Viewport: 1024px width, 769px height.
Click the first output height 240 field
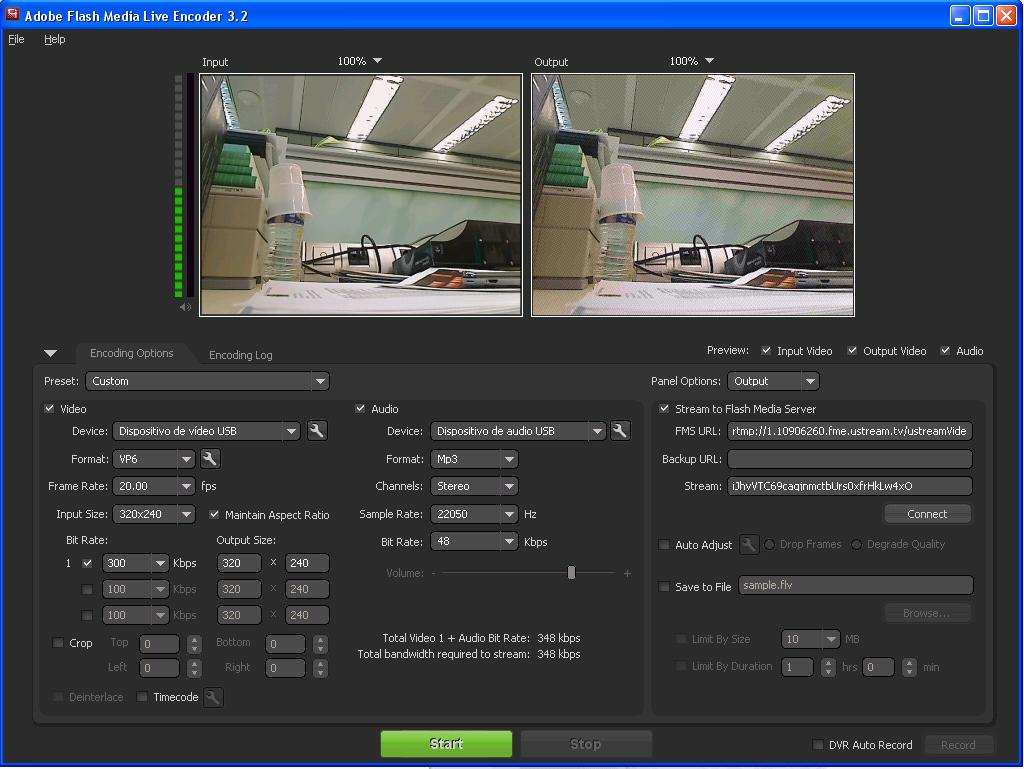pyautogui.click(x=307, y=563)
